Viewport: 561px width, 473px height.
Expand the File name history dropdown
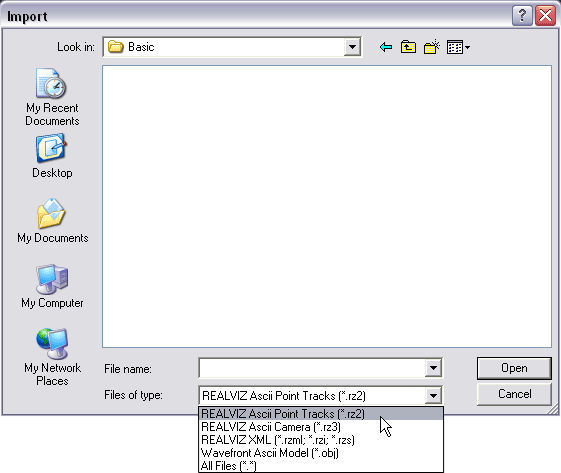pos(433,368)
